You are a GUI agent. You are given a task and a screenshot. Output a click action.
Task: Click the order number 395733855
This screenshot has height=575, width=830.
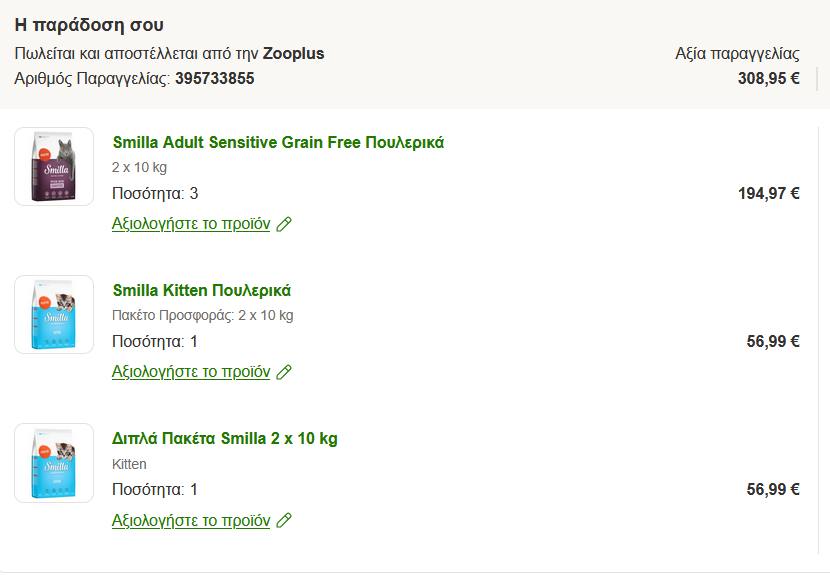(214, 78)
